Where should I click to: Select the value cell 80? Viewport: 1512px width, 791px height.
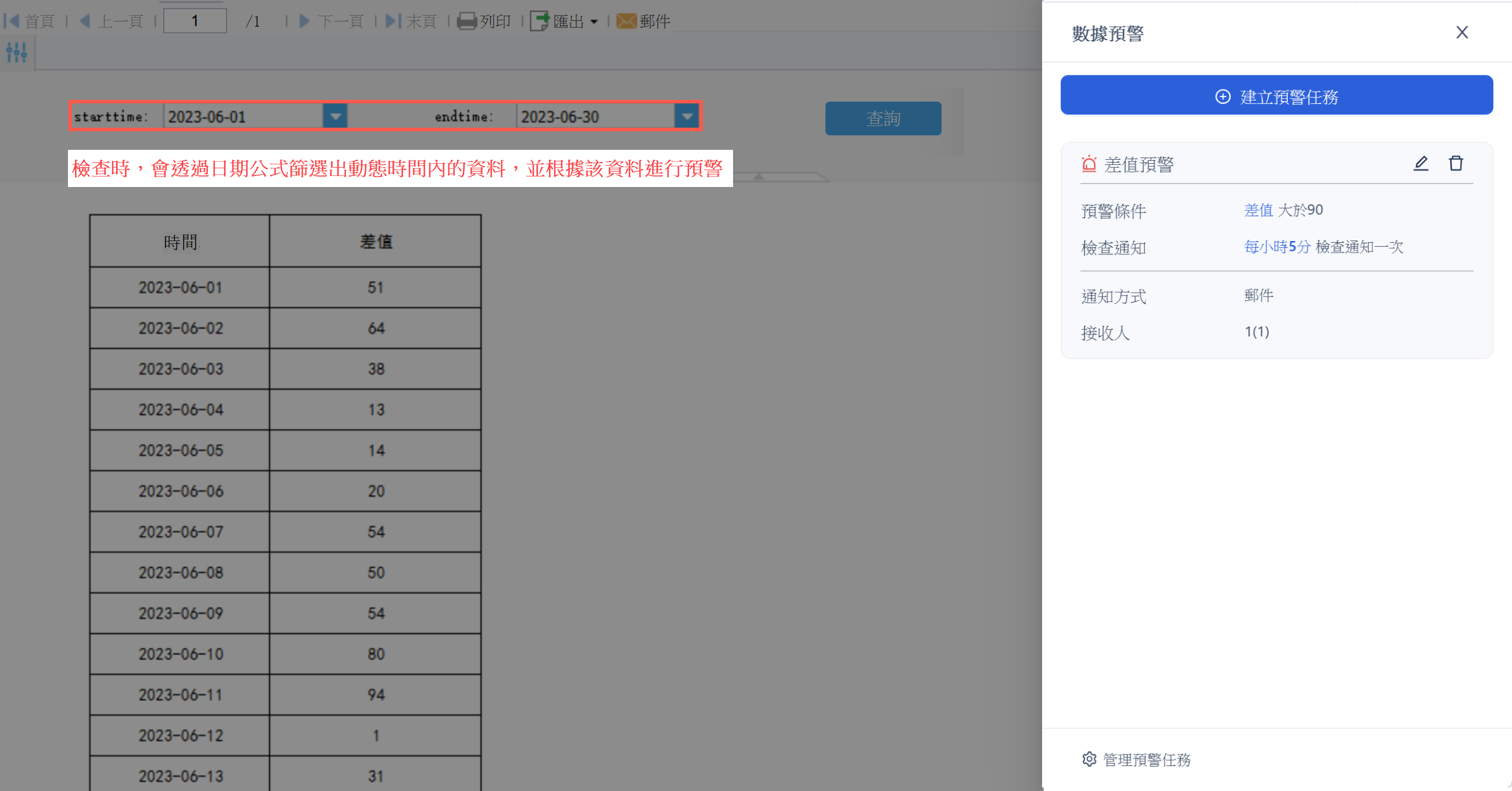tap(375, 654)
